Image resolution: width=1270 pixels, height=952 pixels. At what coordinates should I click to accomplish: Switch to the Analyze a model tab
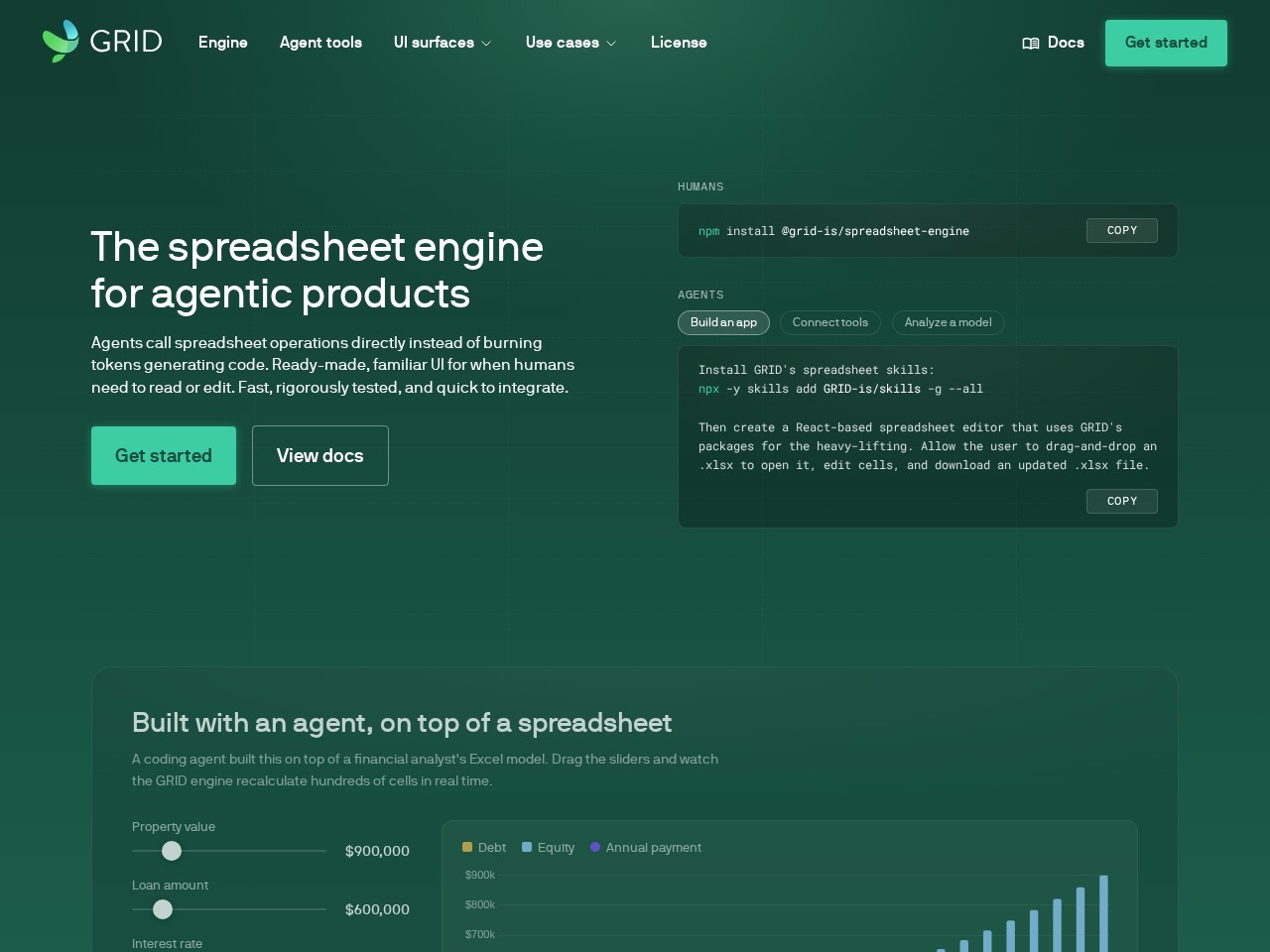pyautogui.click(x=949, y=322)
